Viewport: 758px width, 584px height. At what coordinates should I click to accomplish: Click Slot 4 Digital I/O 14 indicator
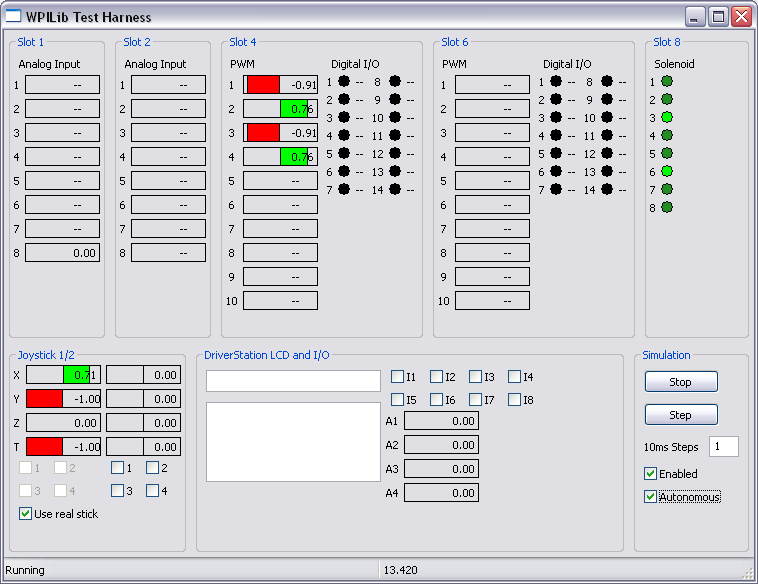395,189
